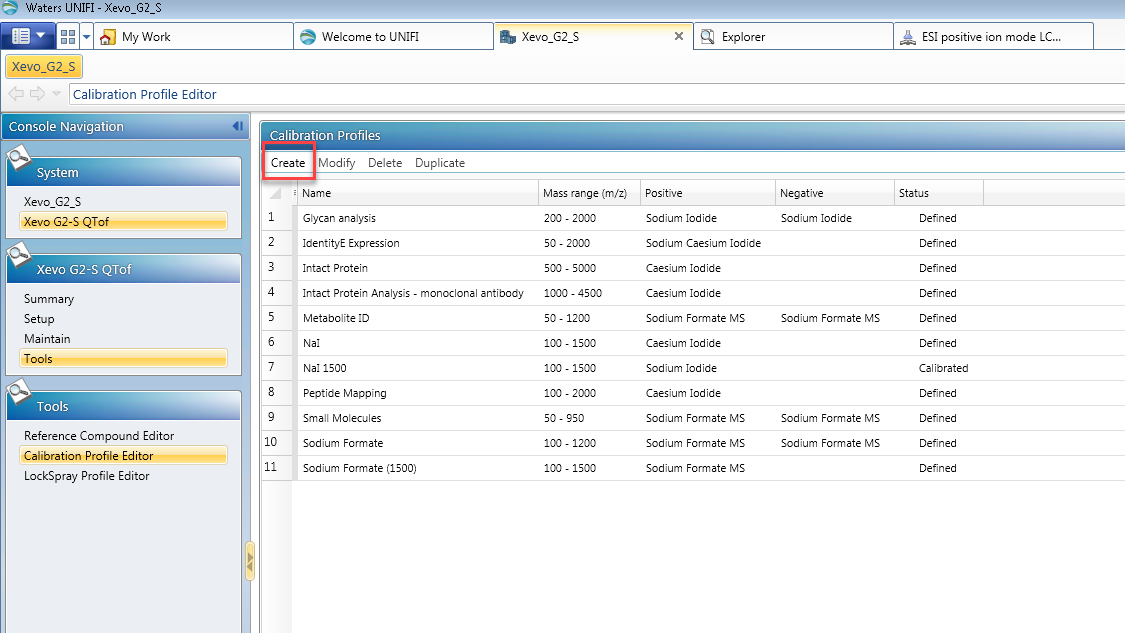
Task: Sort by the Negative column header
Action: [x=834, y=193]
